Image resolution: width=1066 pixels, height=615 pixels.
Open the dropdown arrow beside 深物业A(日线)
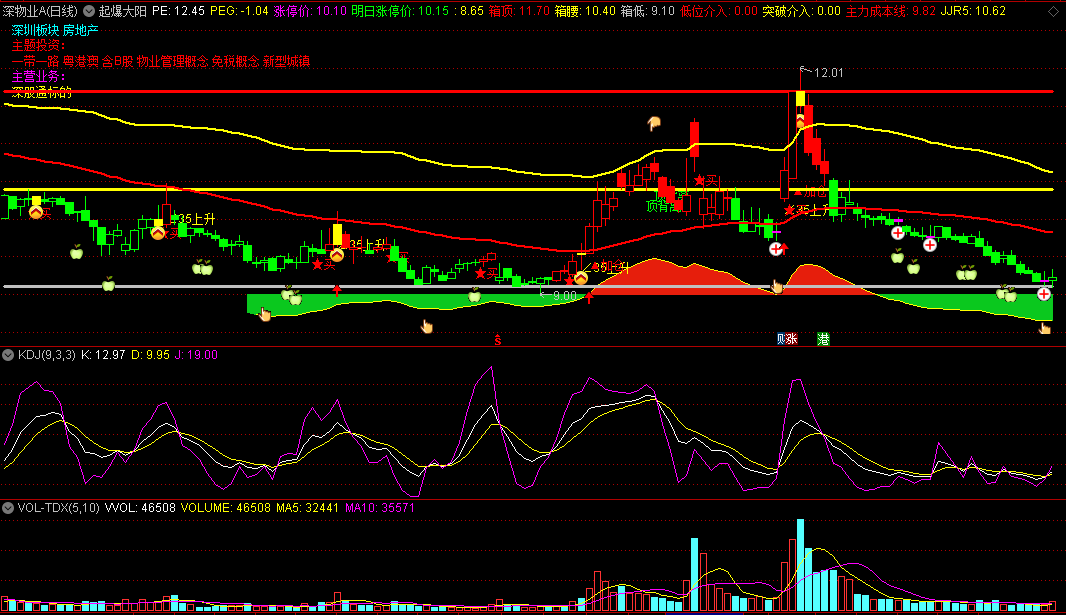point(89,11)
